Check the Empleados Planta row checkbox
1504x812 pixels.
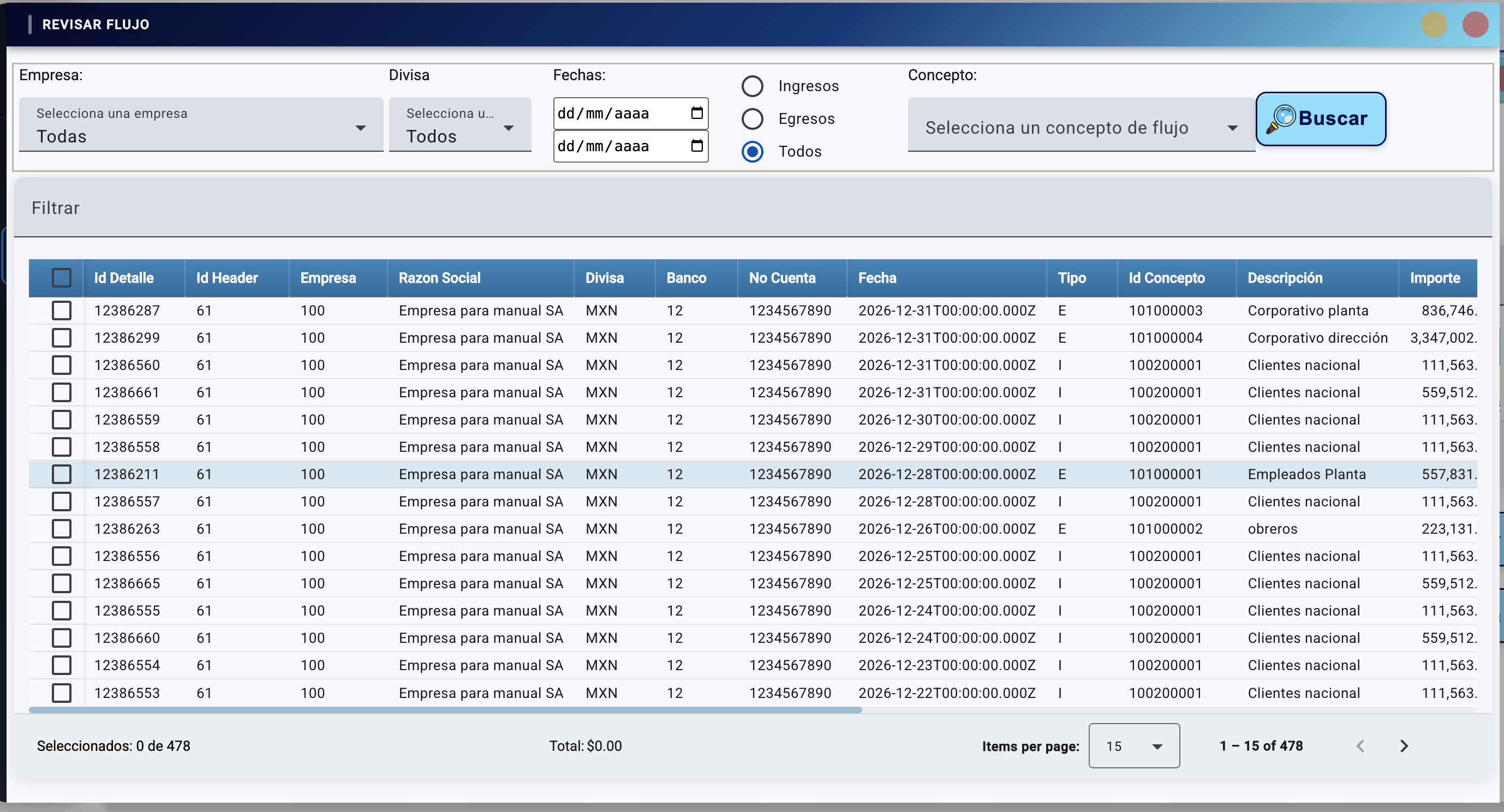pyautogui.click(x=61, y=474)
